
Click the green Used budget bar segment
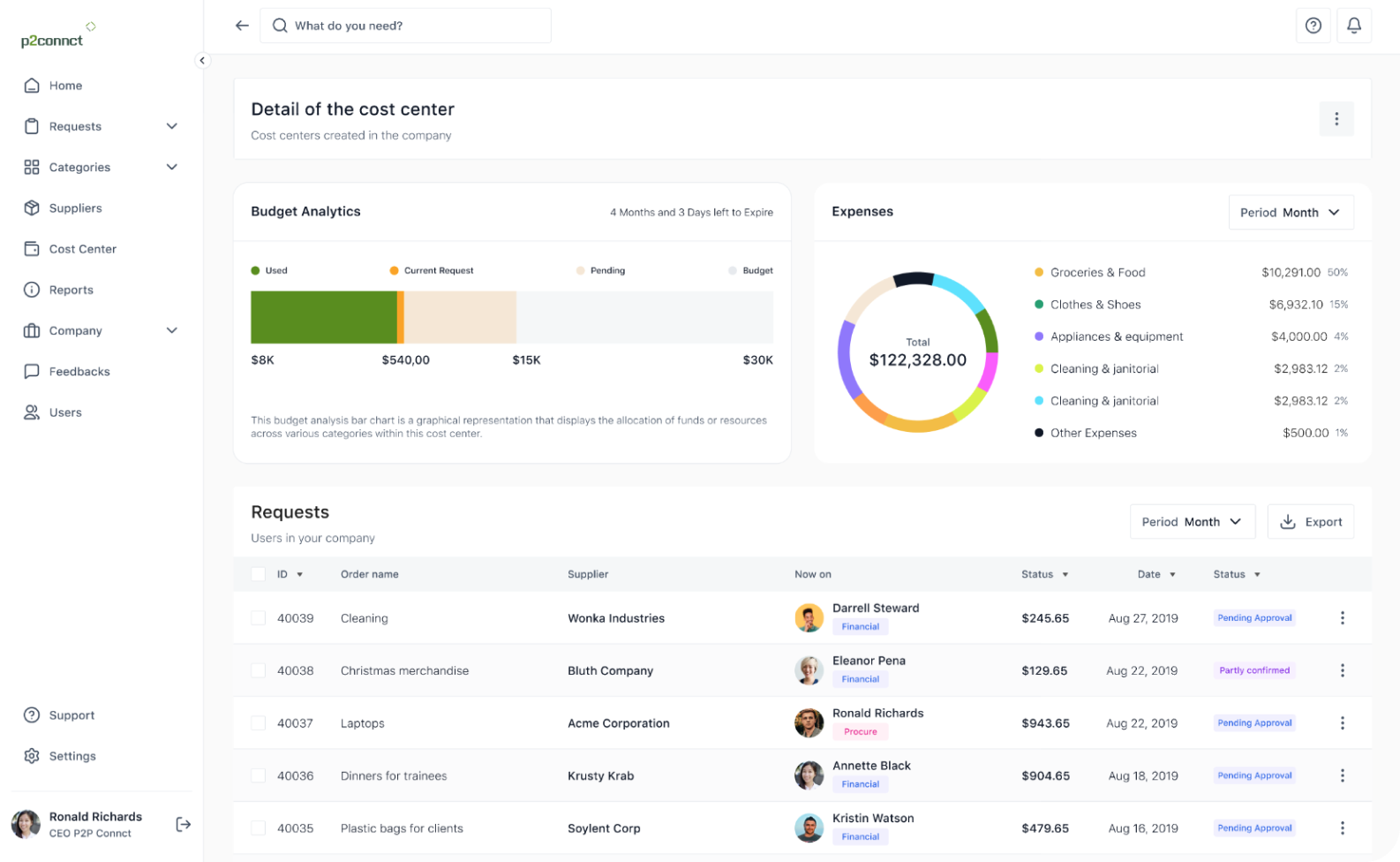pos(324,317)
